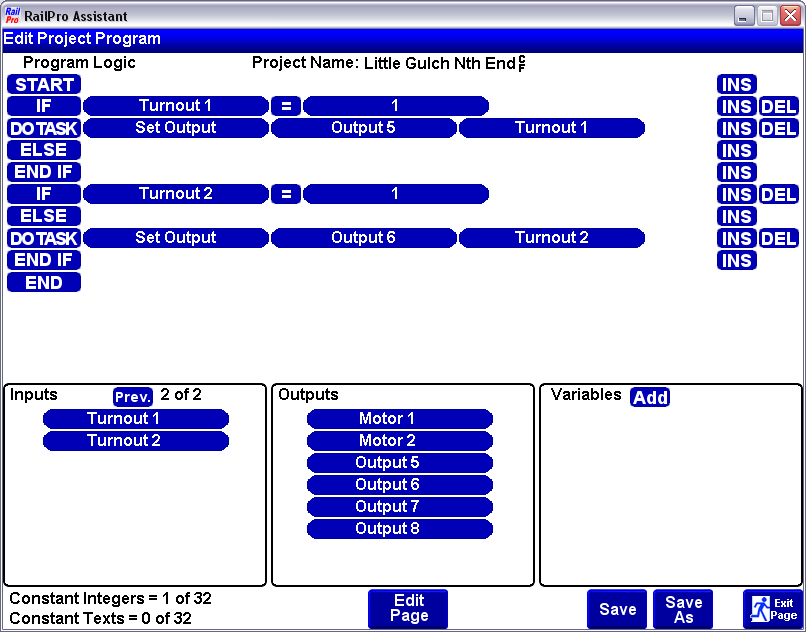The width and height of the screenshot is (806, 632).
Task: Click the ELSE block after the Turnout 2 condition
Action: [43, 216]
